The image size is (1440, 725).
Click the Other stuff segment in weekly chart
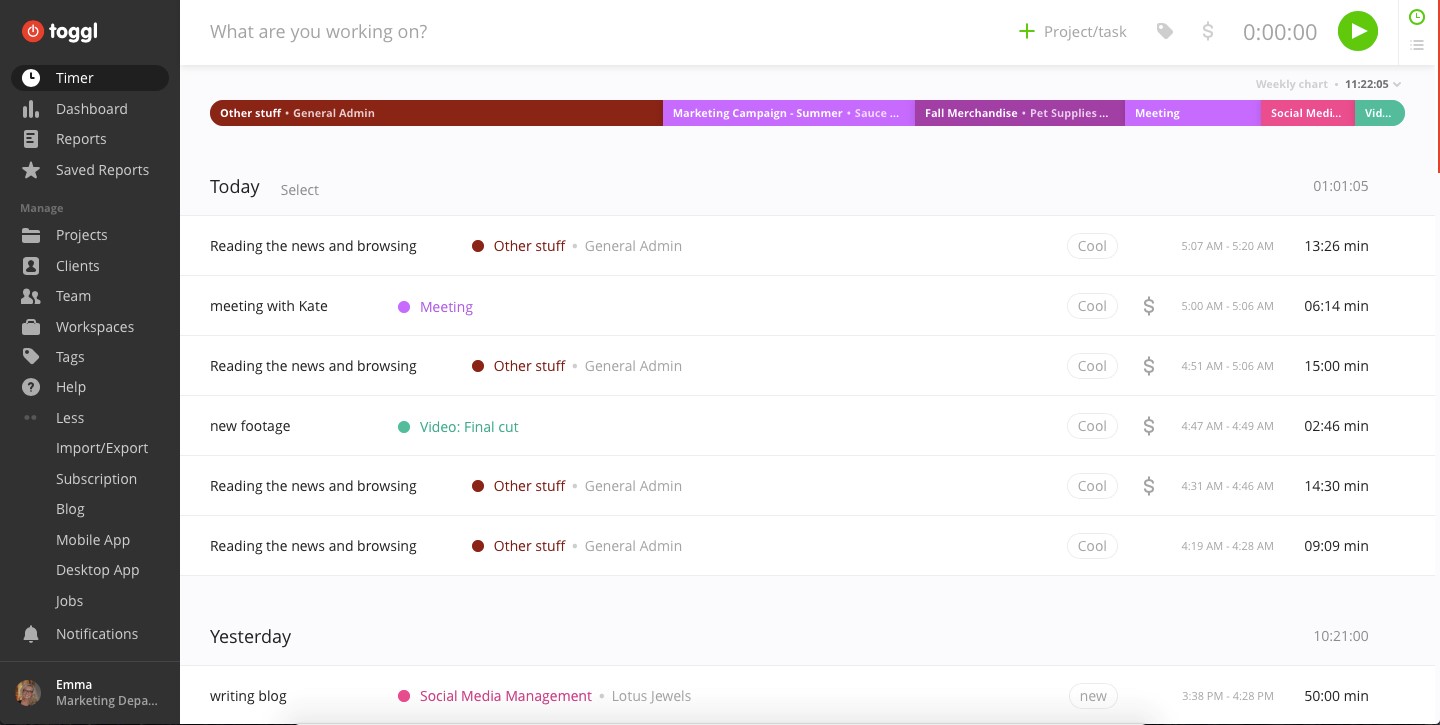coord(436,113)
